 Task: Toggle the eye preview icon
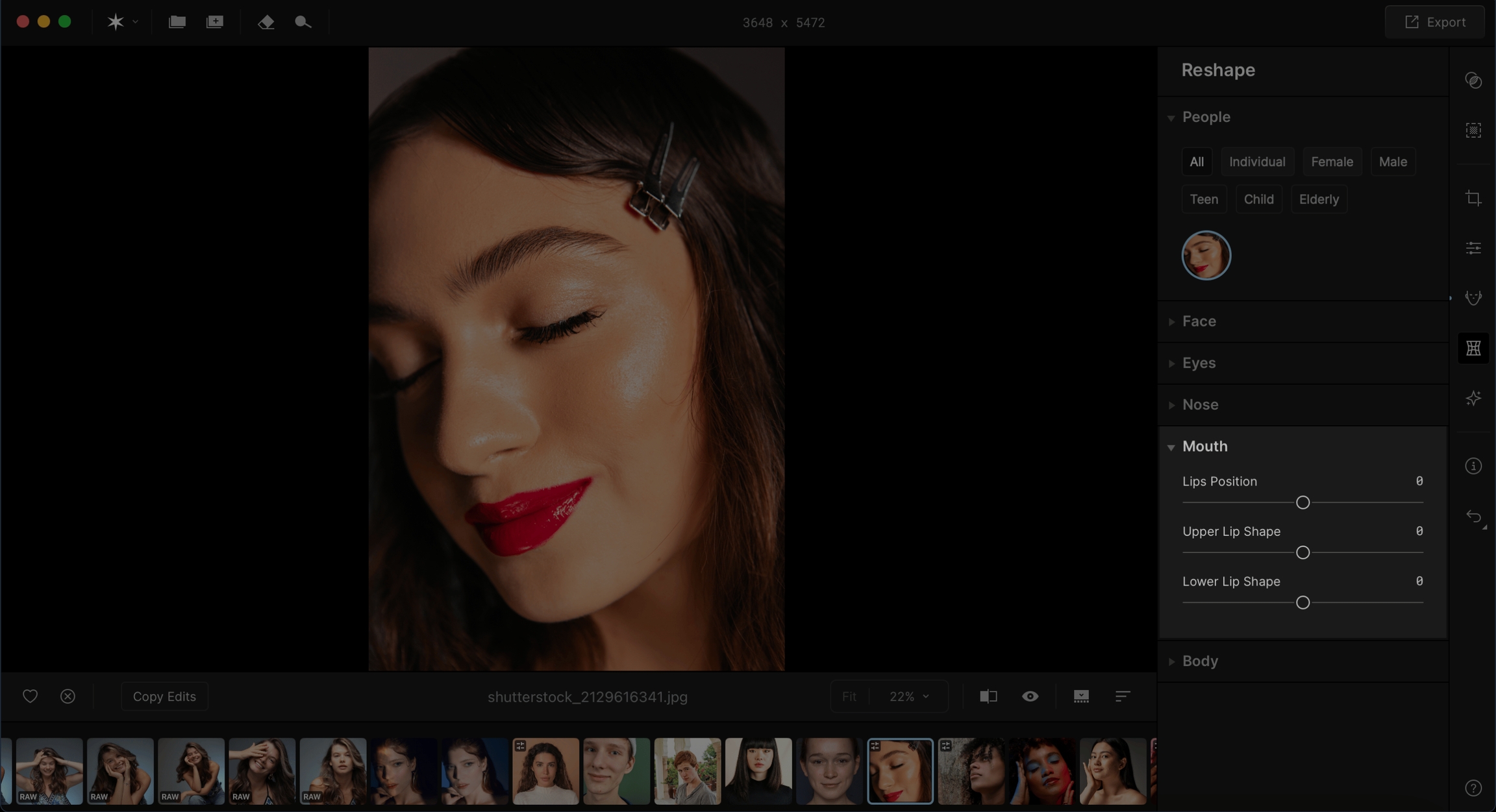pyautogui.click(x=1030, y=696)
